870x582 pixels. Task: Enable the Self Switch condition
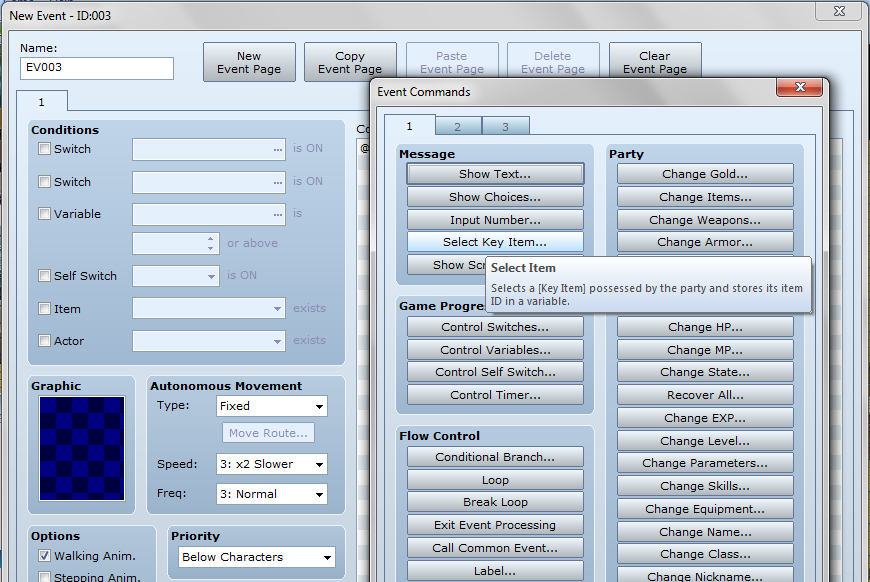[44, 276]
